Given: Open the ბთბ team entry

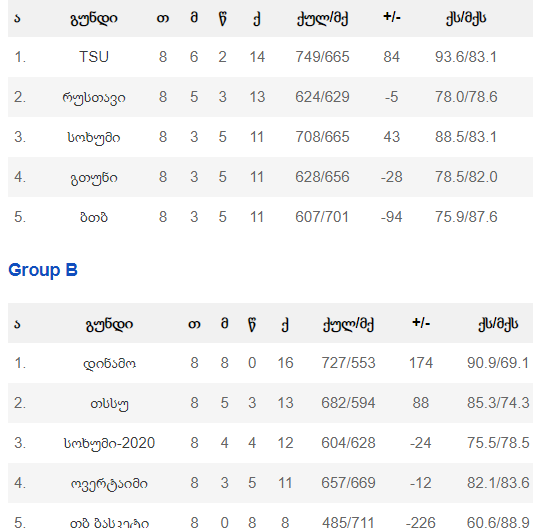Looking at the screenshot, I should pos(94,217).
